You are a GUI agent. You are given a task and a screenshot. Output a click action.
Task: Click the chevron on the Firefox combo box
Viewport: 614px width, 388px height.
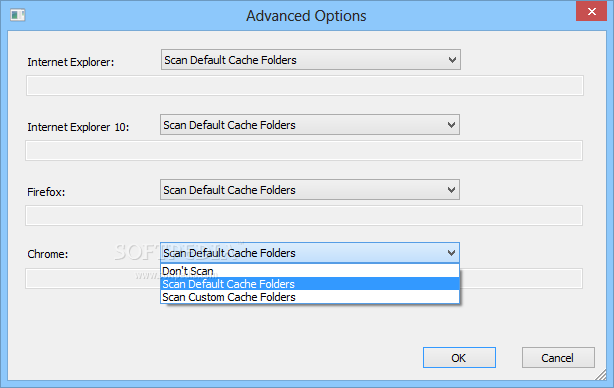[x=451, y=190]
